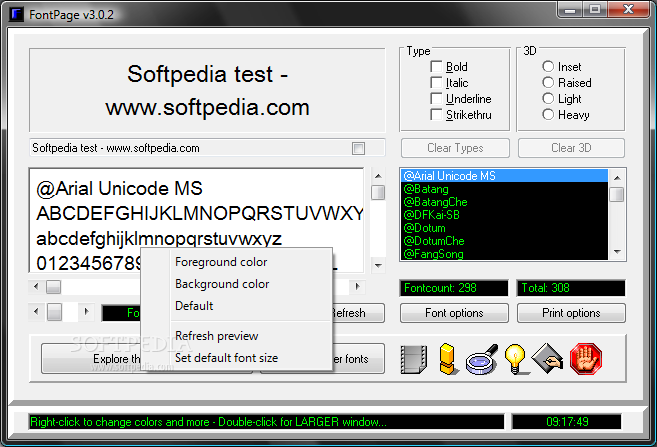The width and height of the screenshot is (657, 447).
Task: Click the font list scroll up arrow
Action: click(x=617, y=178)
